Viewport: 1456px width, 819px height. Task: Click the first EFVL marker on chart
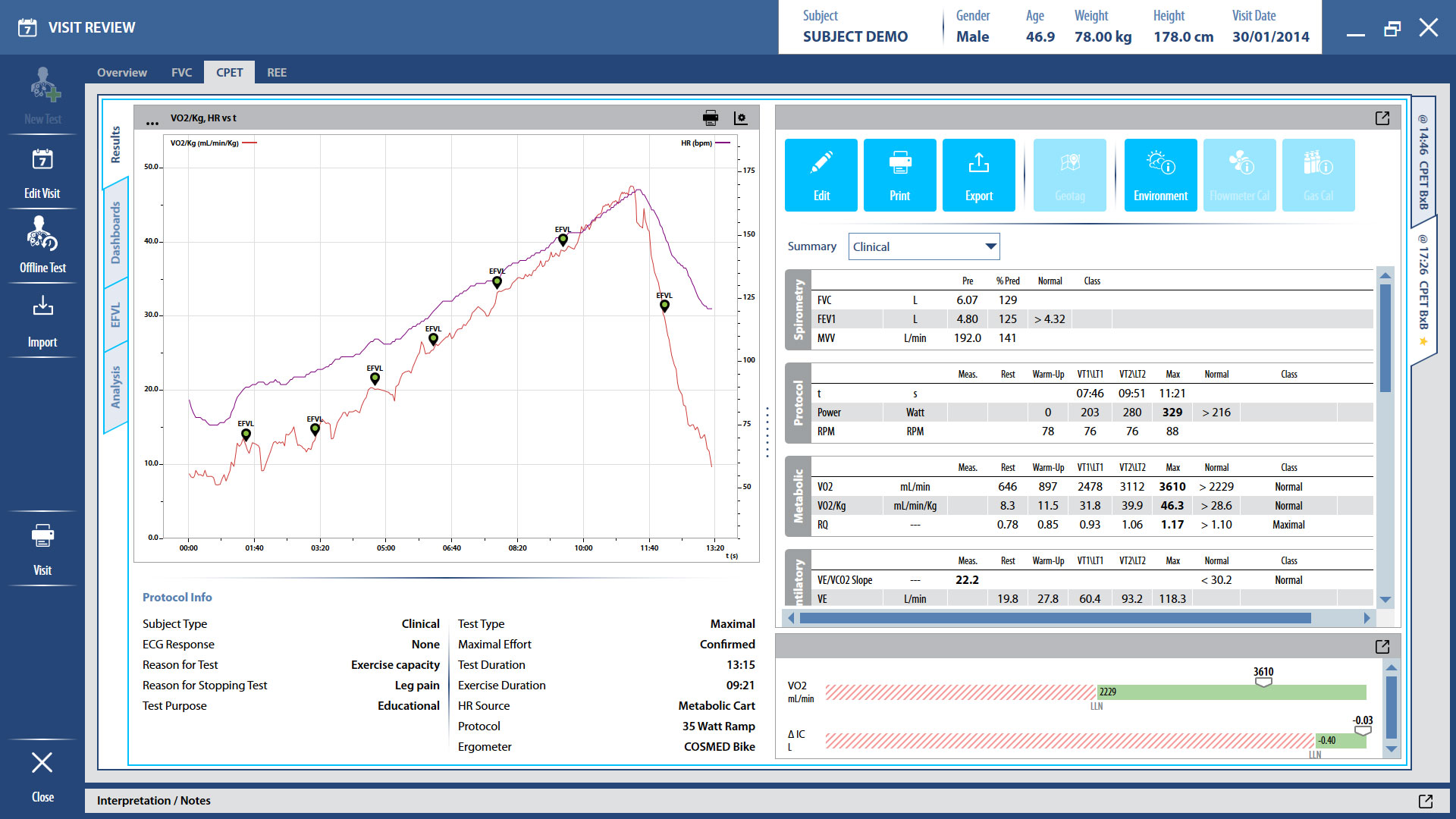point(246,435)
